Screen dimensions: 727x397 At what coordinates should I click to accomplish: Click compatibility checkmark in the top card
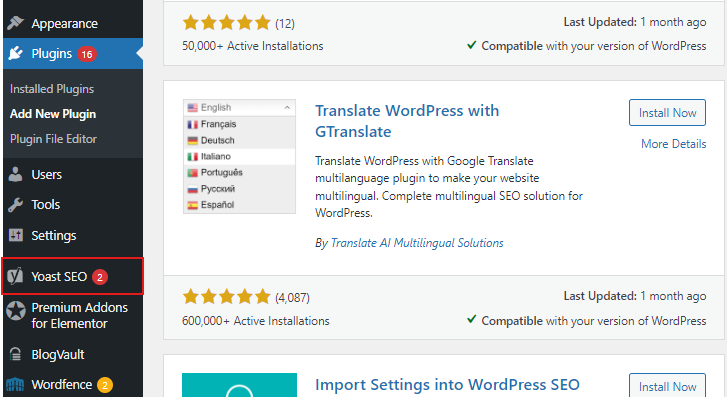(x=472, y=45)
